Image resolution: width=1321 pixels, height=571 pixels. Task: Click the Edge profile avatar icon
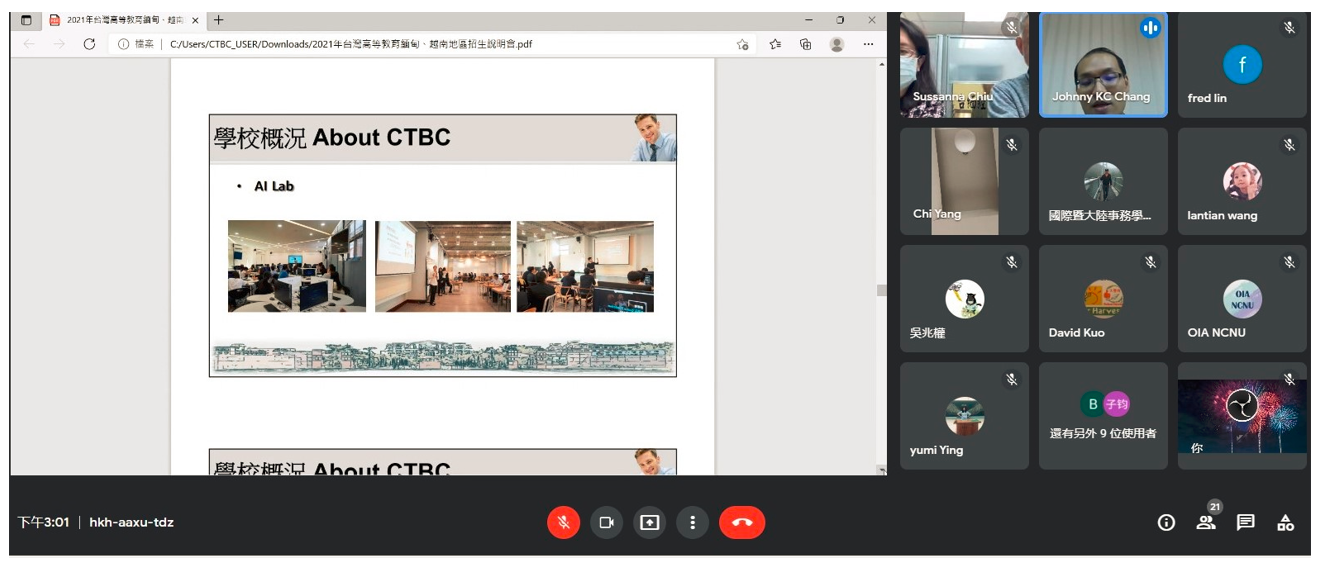[x=837, y=44]
